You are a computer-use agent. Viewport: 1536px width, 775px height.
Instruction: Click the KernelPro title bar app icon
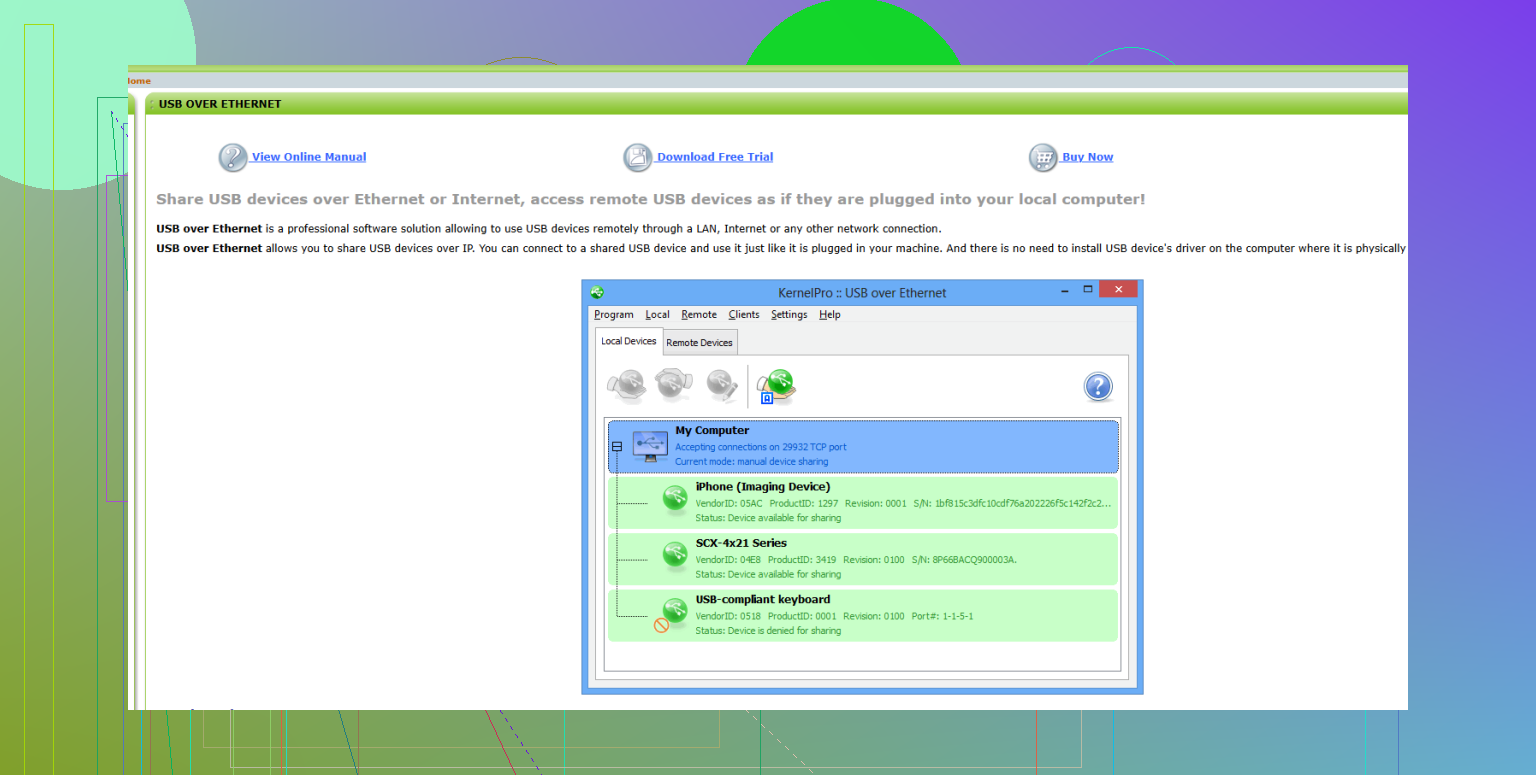[x=597, y=293]
